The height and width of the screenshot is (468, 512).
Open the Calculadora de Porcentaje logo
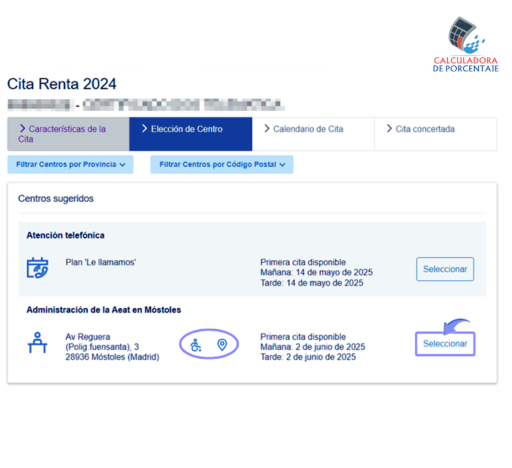coord(465,44)
